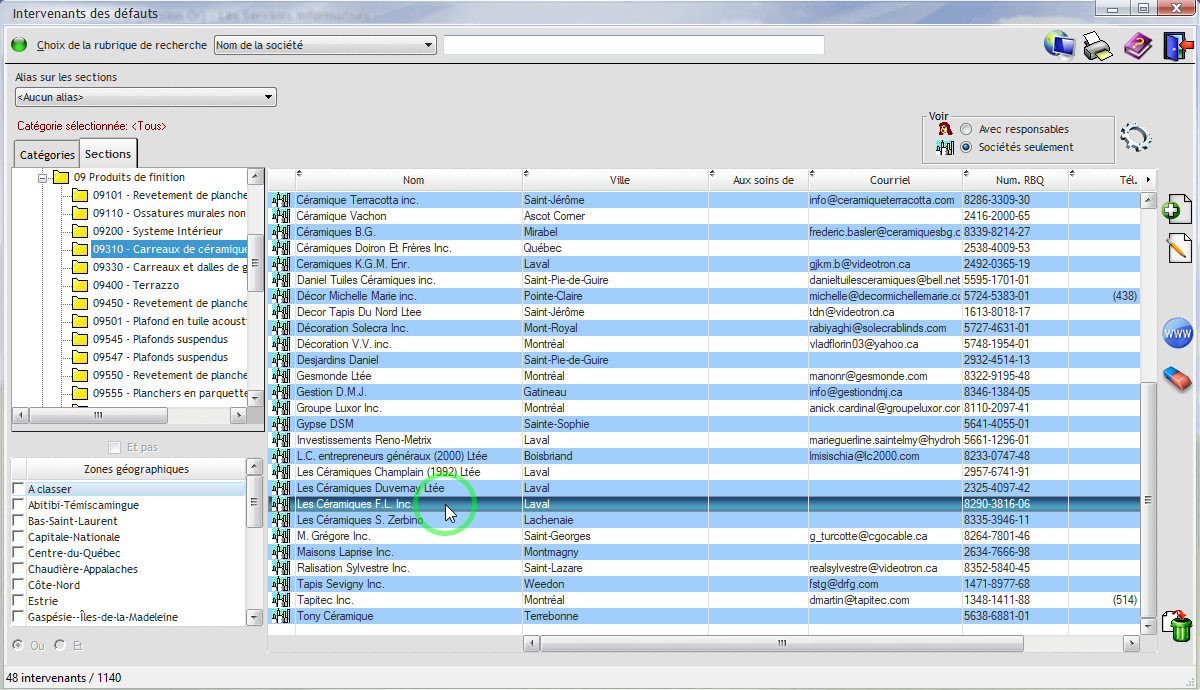1200x690 pixels.
Task: Click the exit door icon
Action: [x=1176, y=46]
